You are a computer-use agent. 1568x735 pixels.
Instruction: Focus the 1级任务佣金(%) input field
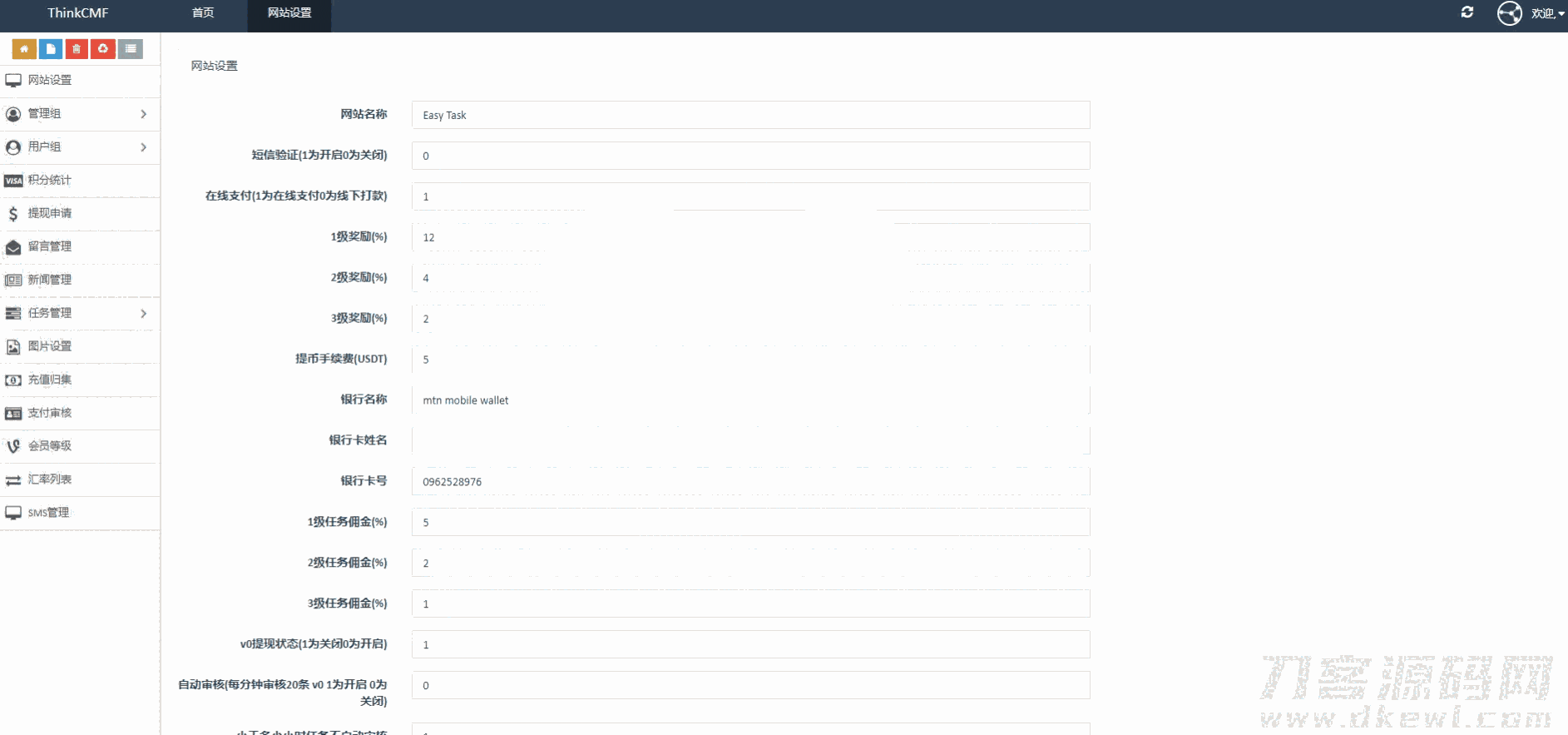click(751, 523)
